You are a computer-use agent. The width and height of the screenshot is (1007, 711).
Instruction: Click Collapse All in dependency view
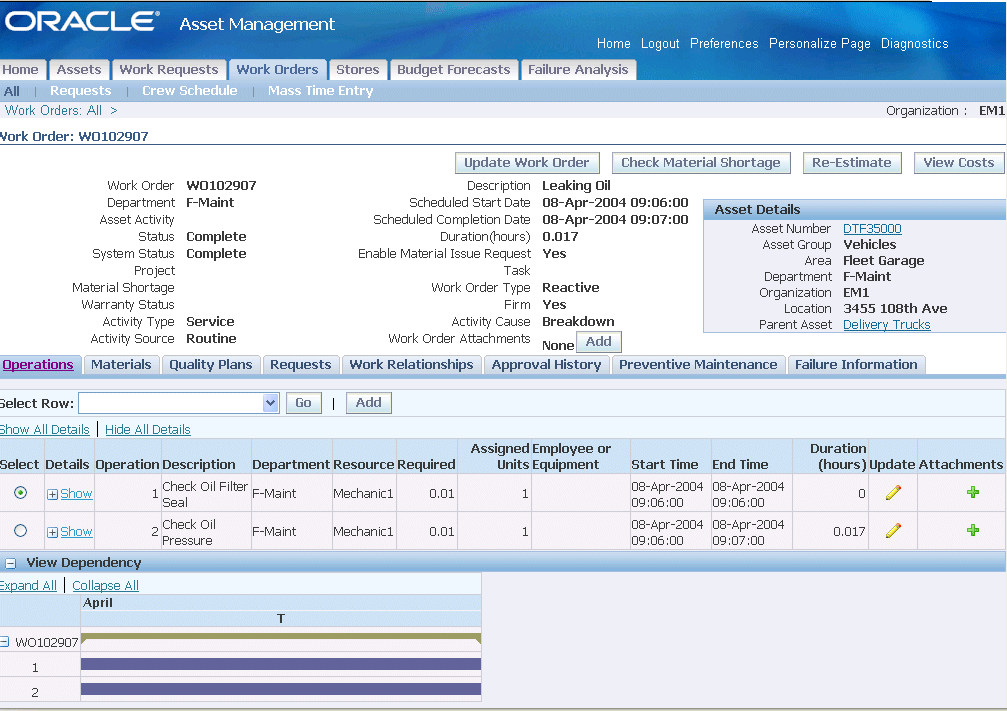[x=105, y=586]
